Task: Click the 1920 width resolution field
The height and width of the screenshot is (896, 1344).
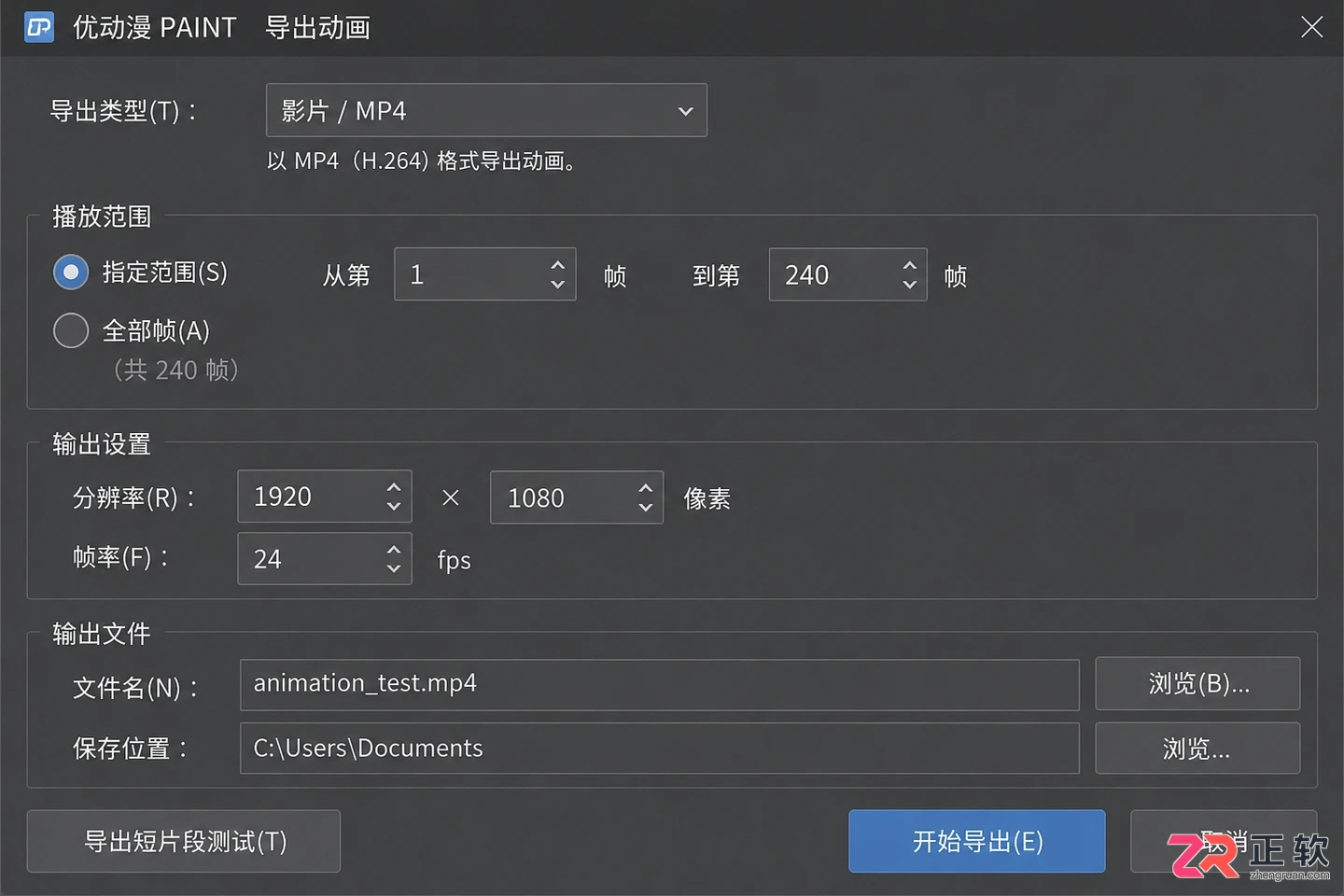Action: [x=325, y=497]
